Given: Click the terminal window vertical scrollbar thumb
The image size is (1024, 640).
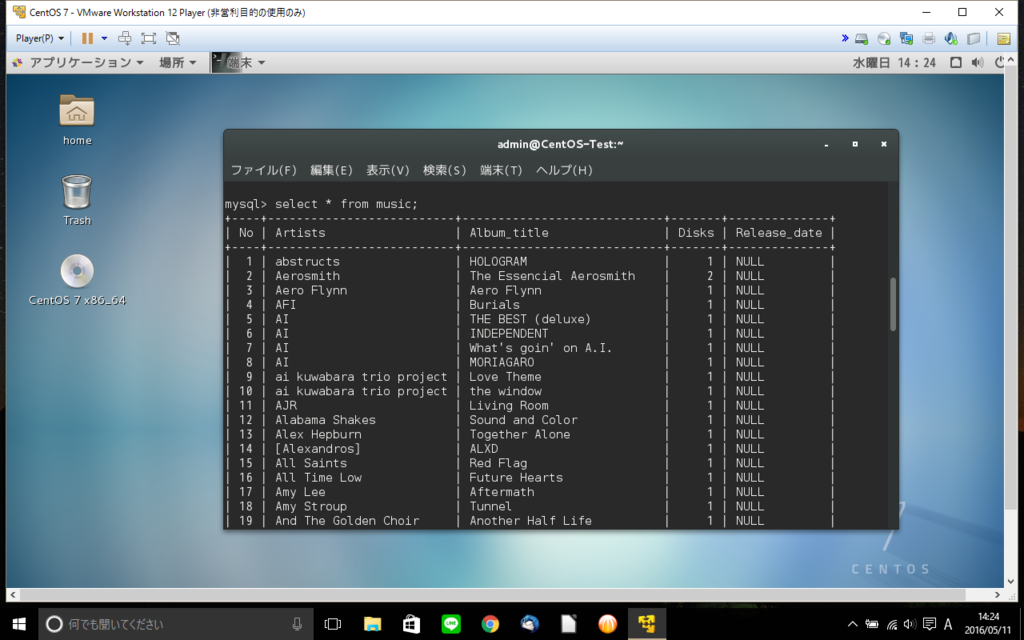Looking at the screenshot, I should [x=893, y=304].
